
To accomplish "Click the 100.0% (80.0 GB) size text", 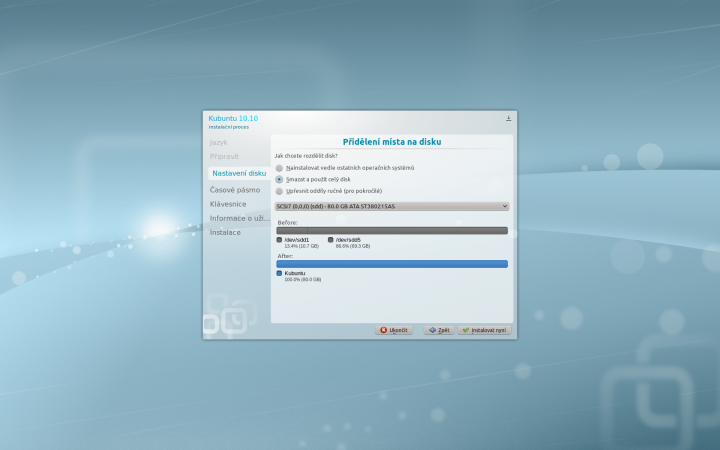I will click(x=303, y=280).
